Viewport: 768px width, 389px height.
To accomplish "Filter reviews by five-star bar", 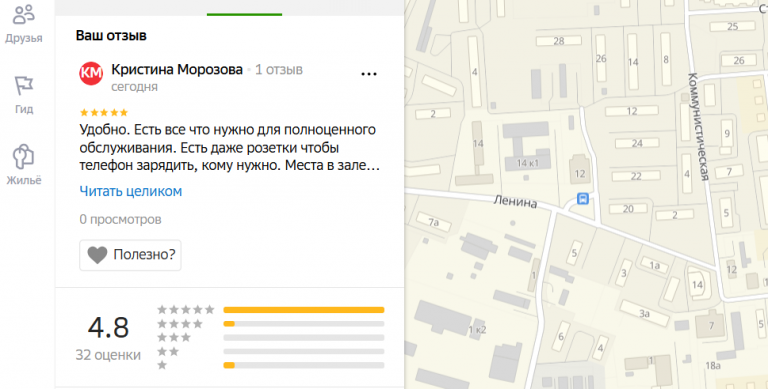I will pos(304,310).
